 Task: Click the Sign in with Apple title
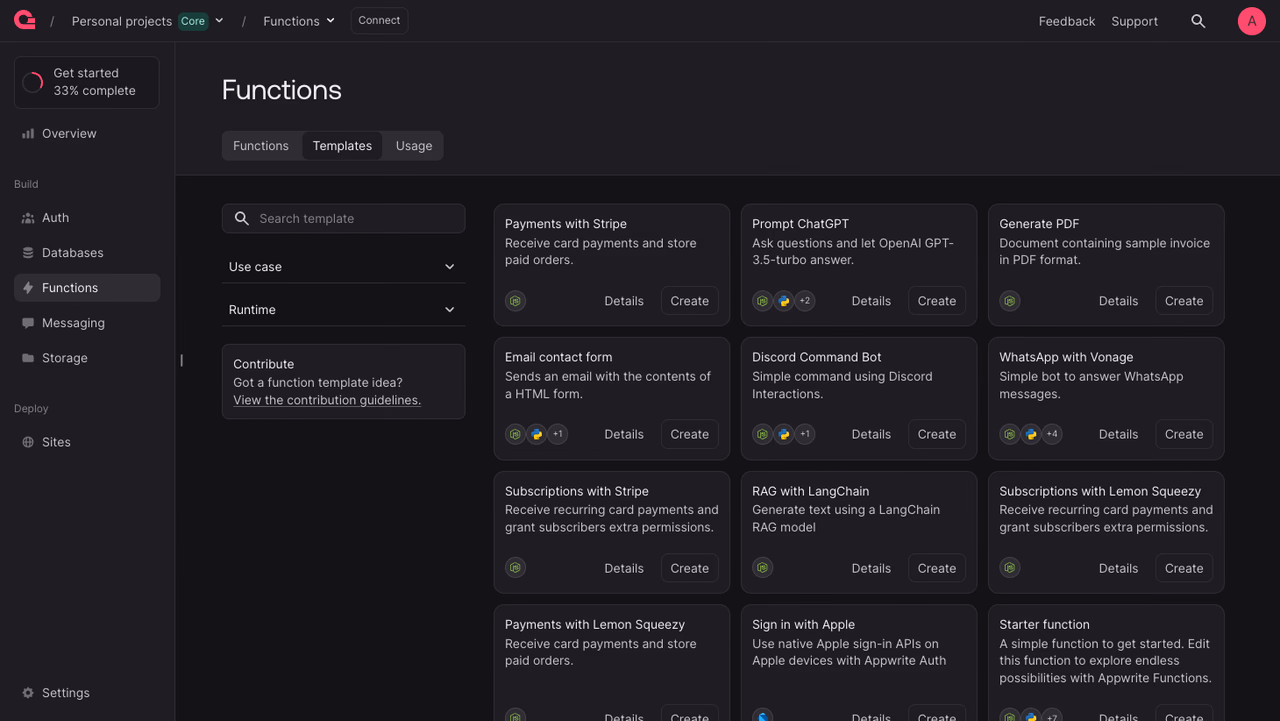(803, 624)
